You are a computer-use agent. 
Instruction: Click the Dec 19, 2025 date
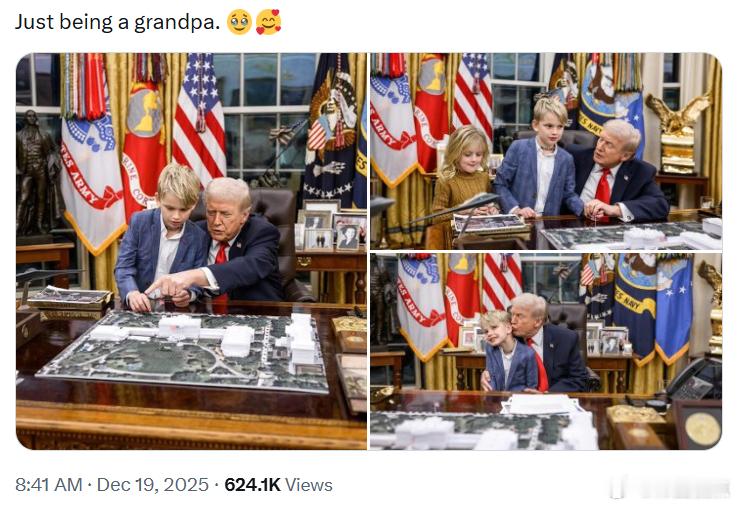(152, 484)
